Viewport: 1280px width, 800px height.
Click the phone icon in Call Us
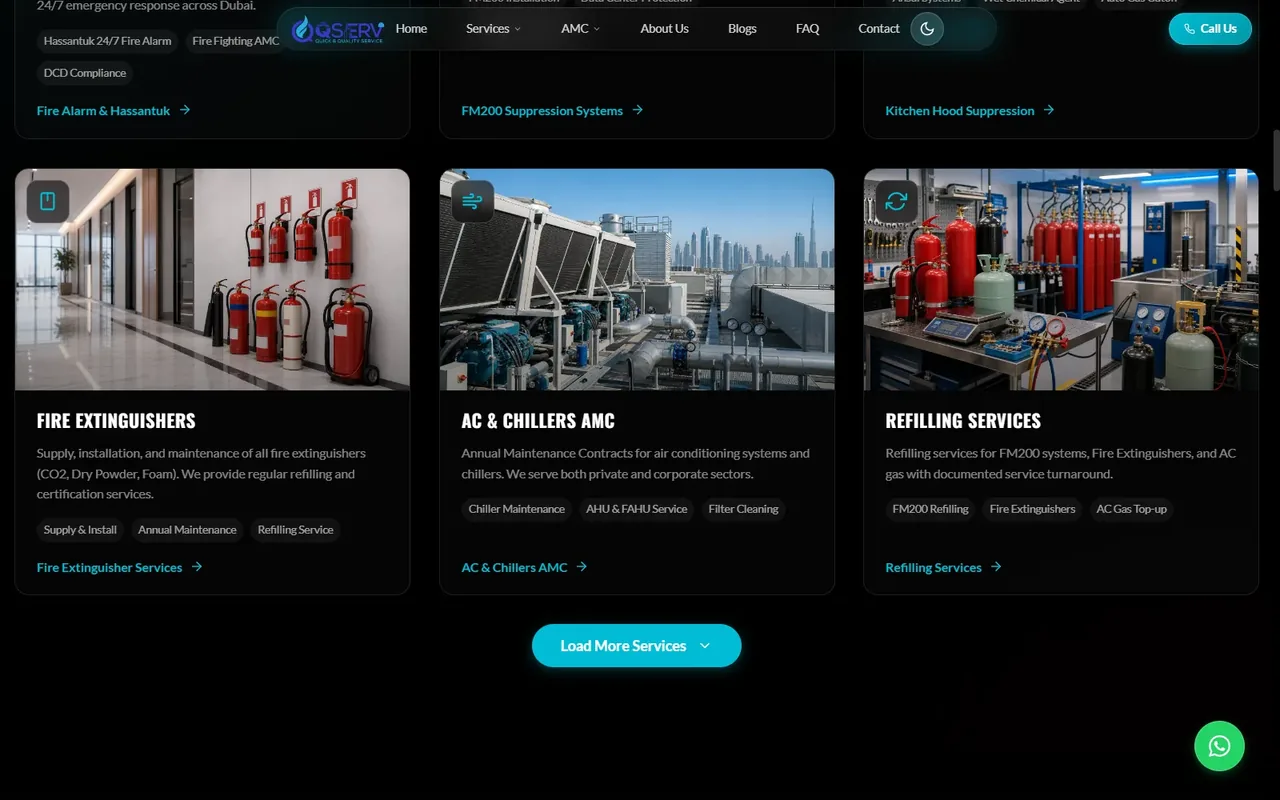1189,29
